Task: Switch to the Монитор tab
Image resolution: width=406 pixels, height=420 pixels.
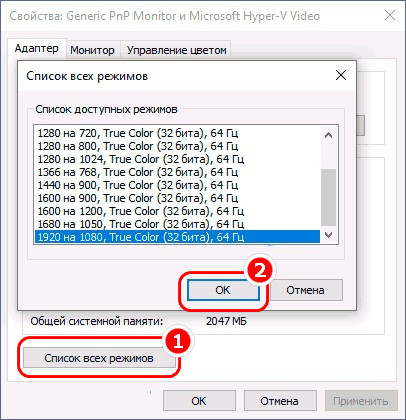Action: pyautogui.click(x=92, y=50)
